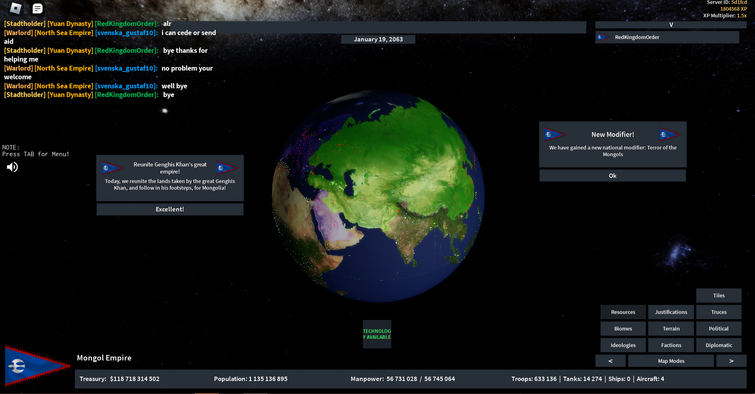Select the Political map mode
This screenshot has height=394, width=755.
tap(718, 328)
